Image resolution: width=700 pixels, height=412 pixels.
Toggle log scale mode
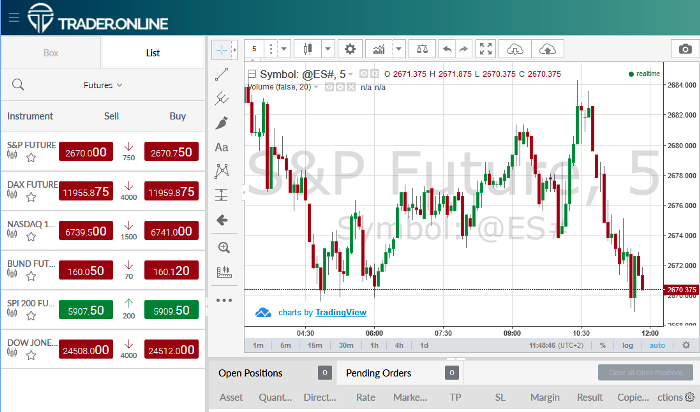click(x=628, y=345)
